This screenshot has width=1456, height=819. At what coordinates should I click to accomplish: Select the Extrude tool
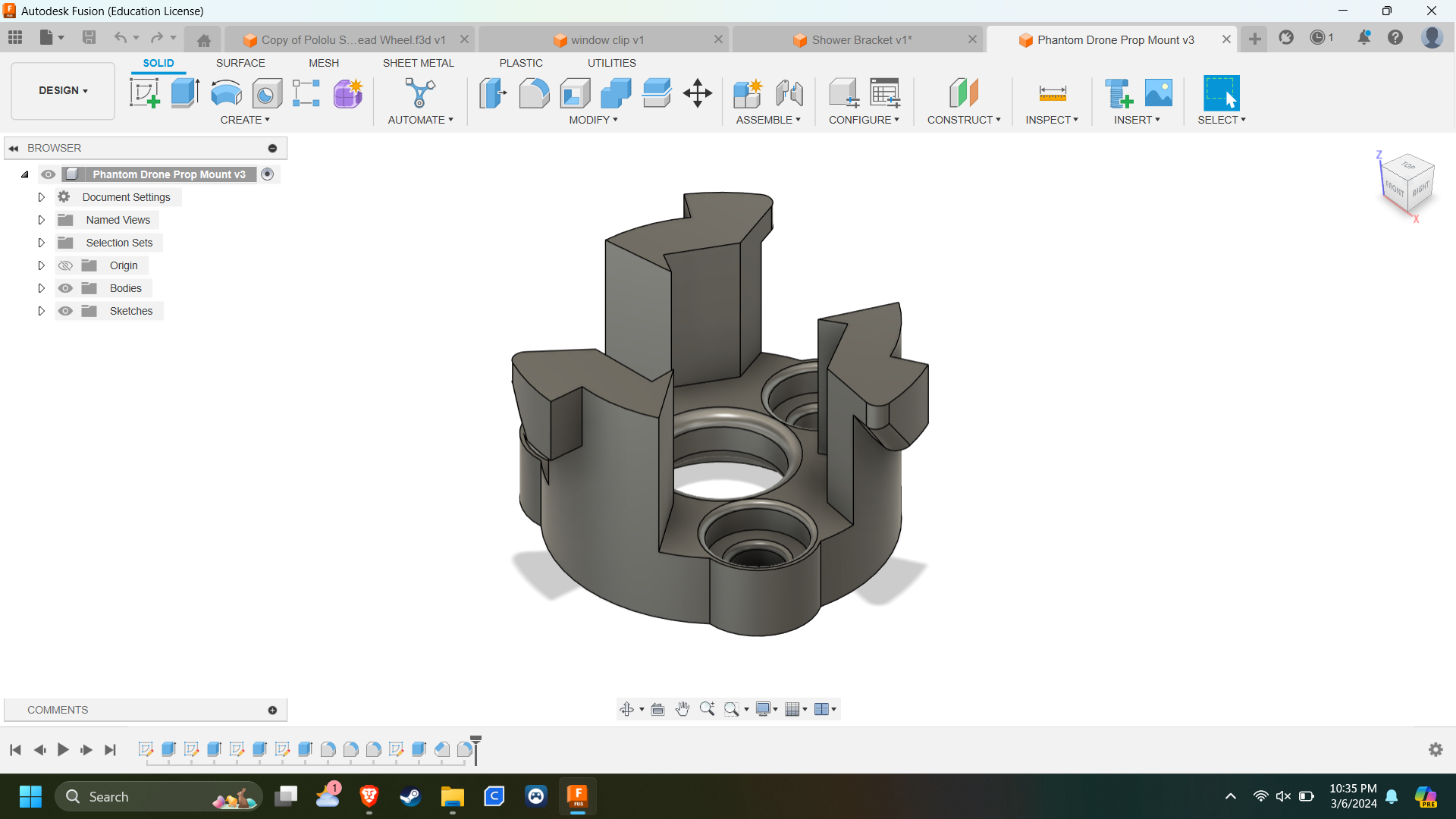click(185, 93)
